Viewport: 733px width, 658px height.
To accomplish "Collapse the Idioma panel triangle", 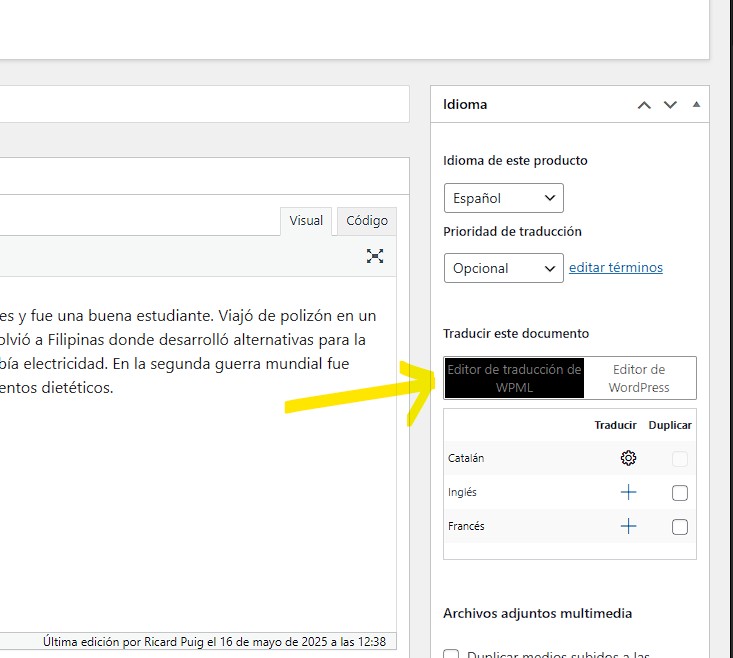I will point(696,104).
